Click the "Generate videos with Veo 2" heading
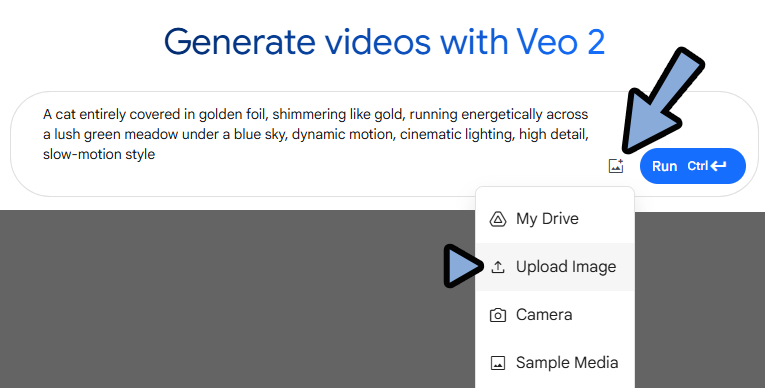Viewport: 765px width, 388px height. point(384,42)
